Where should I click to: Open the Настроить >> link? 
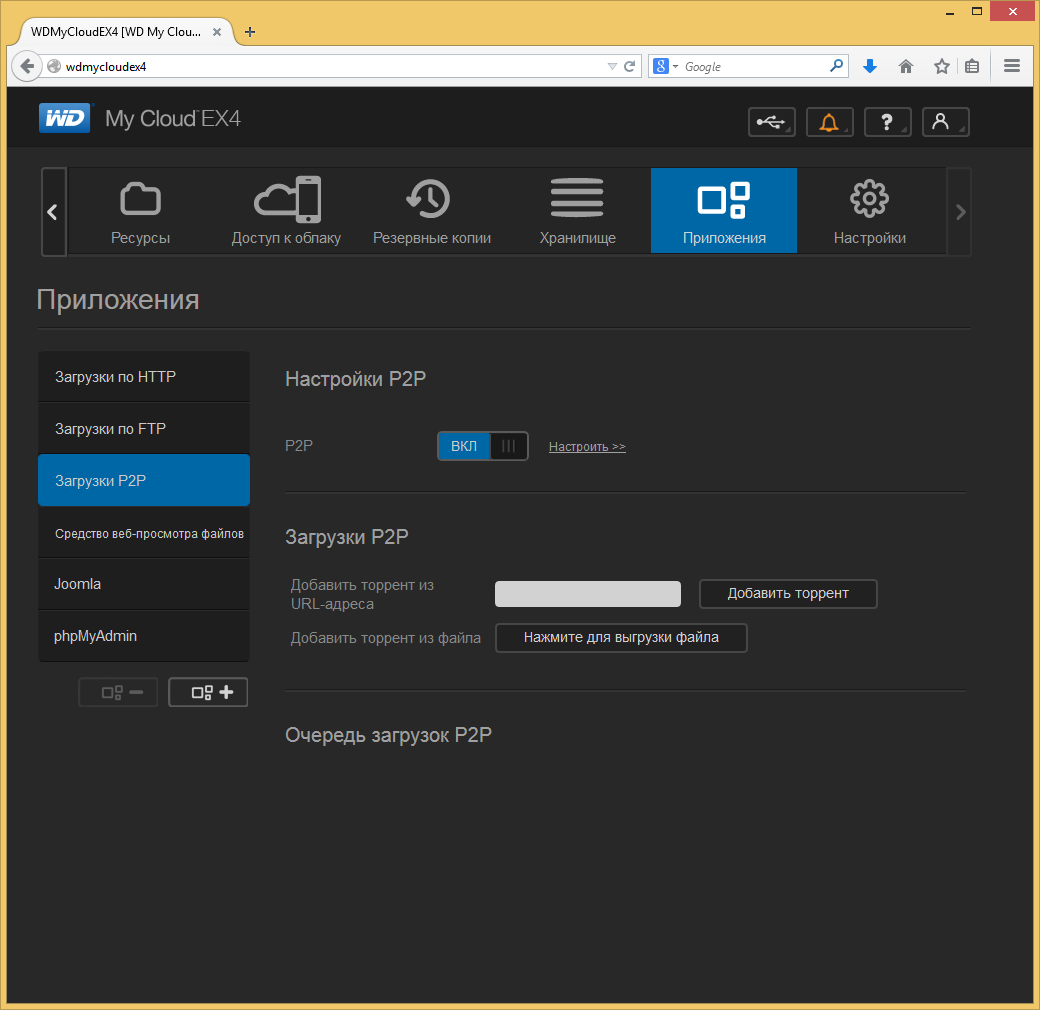[587, 447]
